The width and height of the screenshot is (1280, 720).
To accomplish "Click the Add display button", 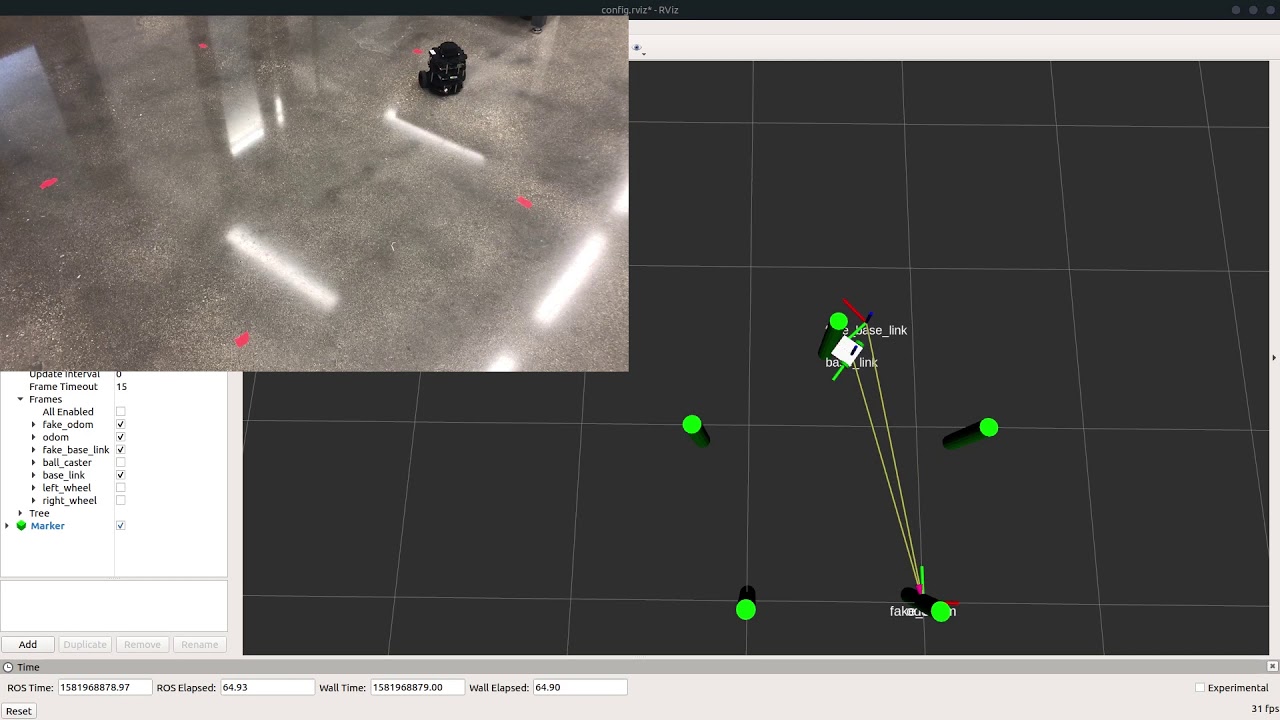I will pyautogui.click(x=28, y=645).
